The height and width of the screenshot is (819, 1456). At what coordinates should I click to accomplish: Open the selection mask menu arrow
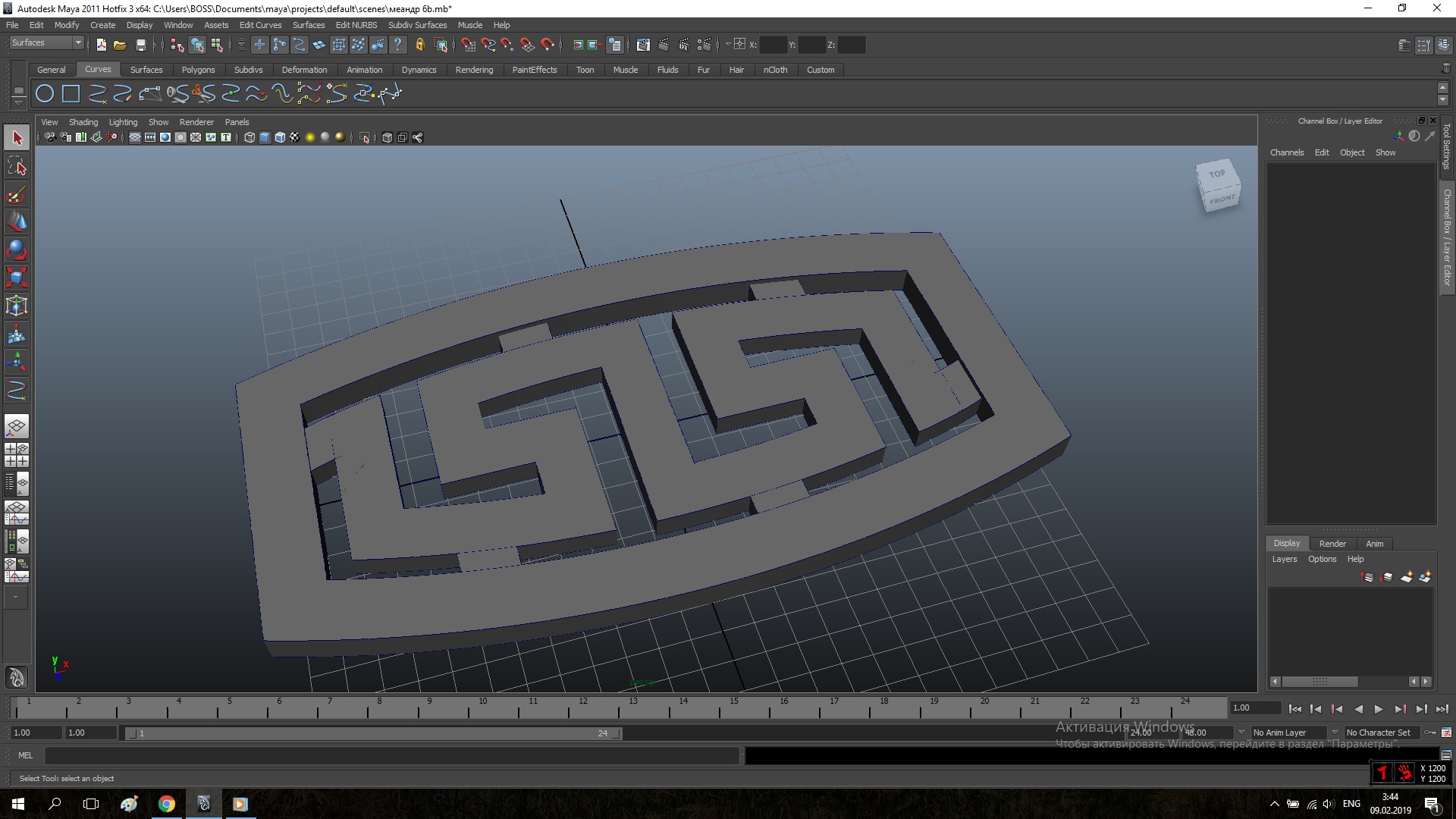coord(241,45)
